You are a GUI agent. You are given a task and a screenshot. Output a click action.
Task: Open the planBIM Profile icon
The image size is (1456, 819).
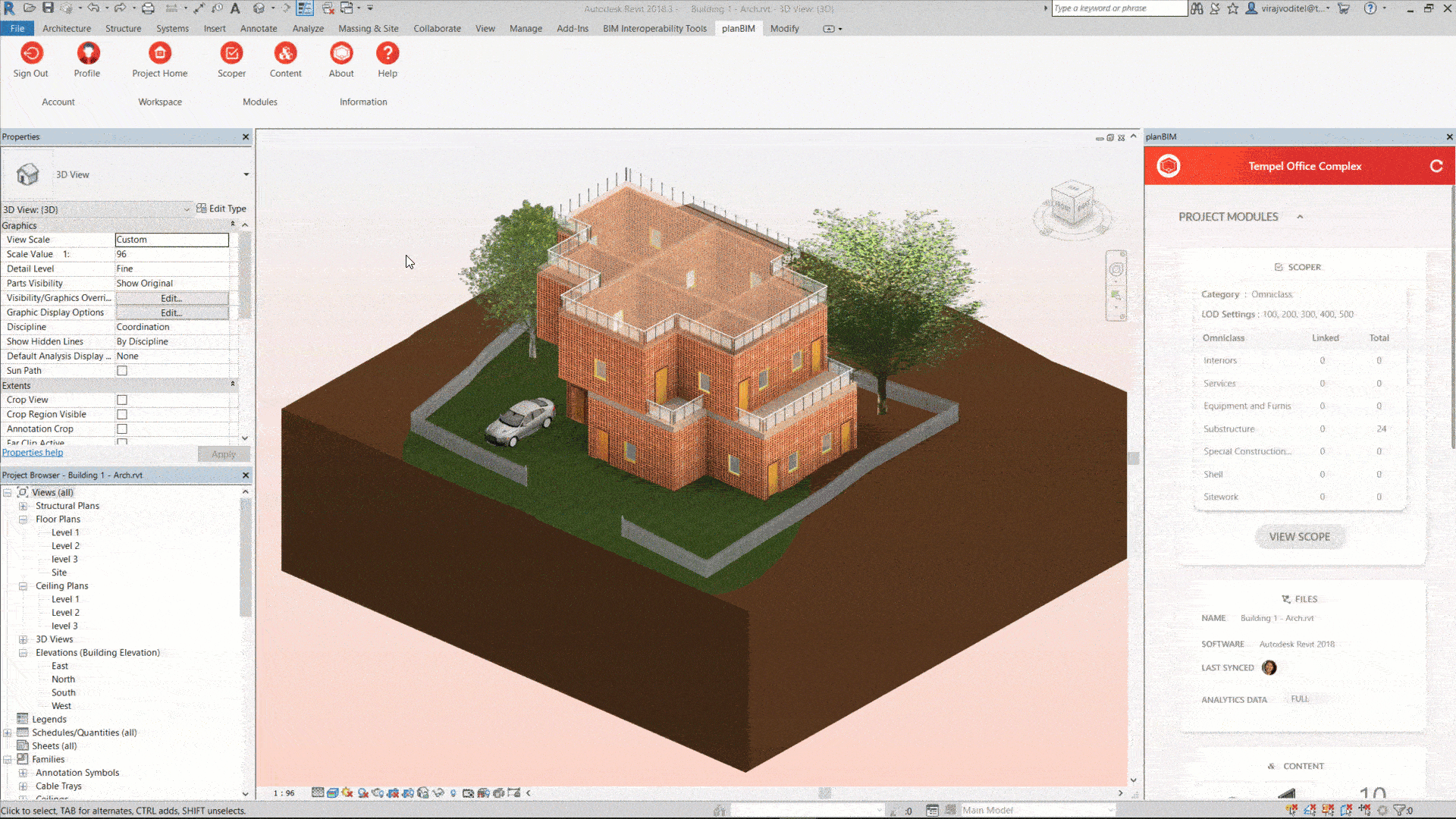pyautogui.click(x=88, y=54)
